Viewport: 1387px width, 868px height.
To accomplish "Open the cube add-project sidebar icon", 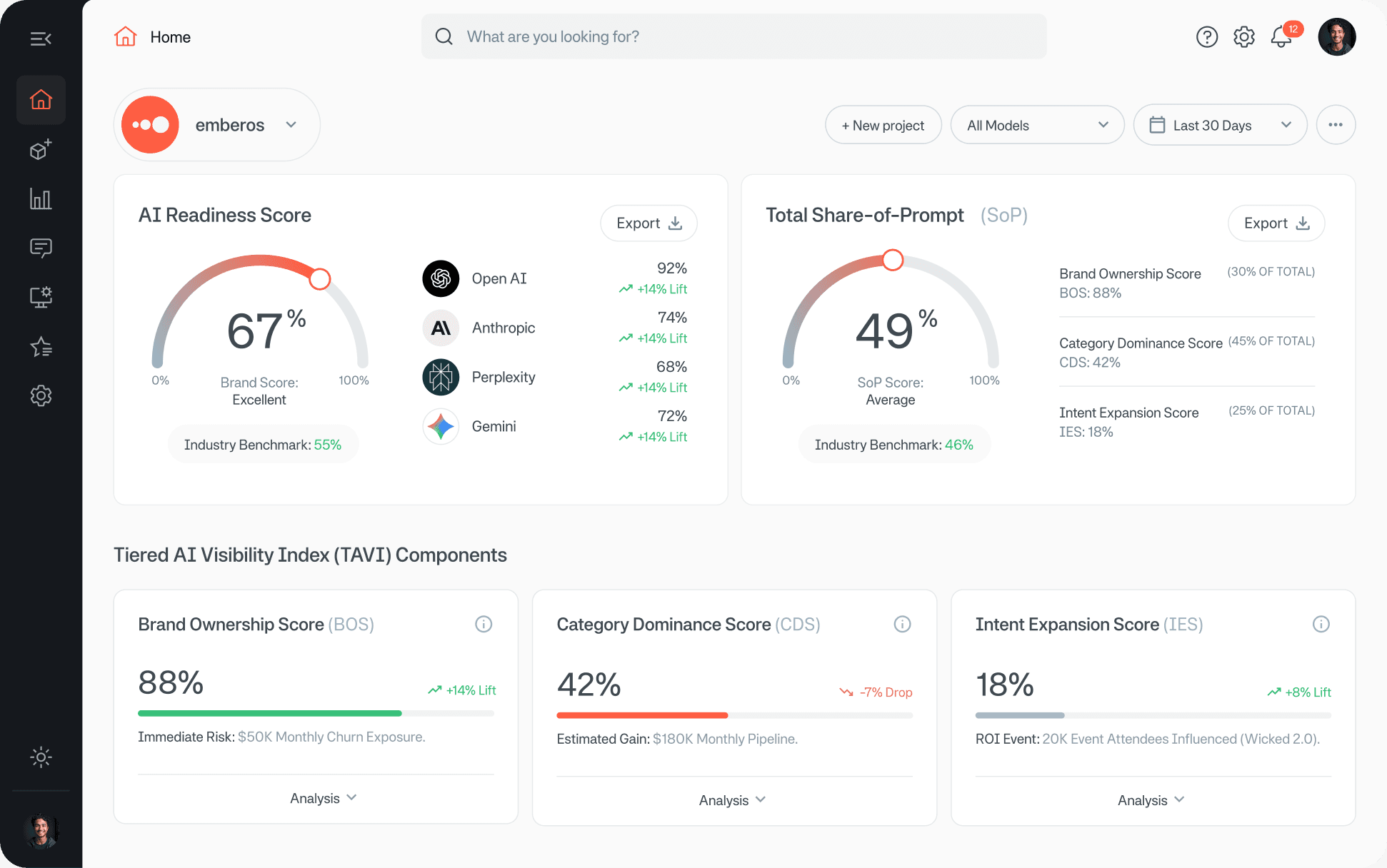I will click(x=41, y=149).
